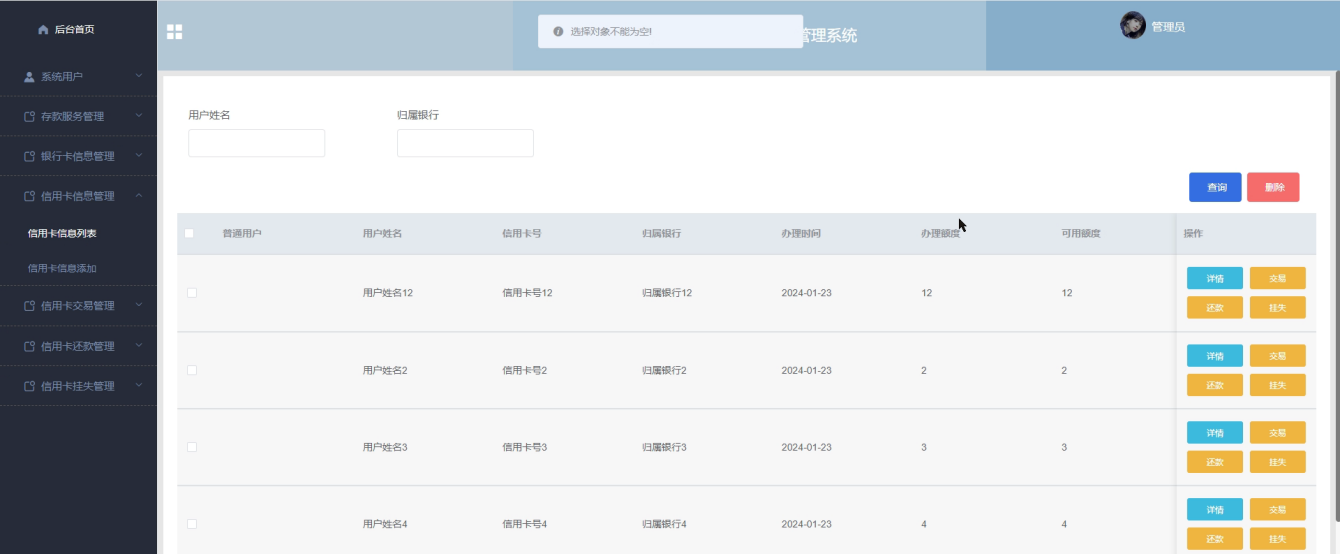The height and width of the screenshot is (554, 1340).
Task: Collapse the 信用卡信息管理 menu chevron
Action: pos(139,196)
